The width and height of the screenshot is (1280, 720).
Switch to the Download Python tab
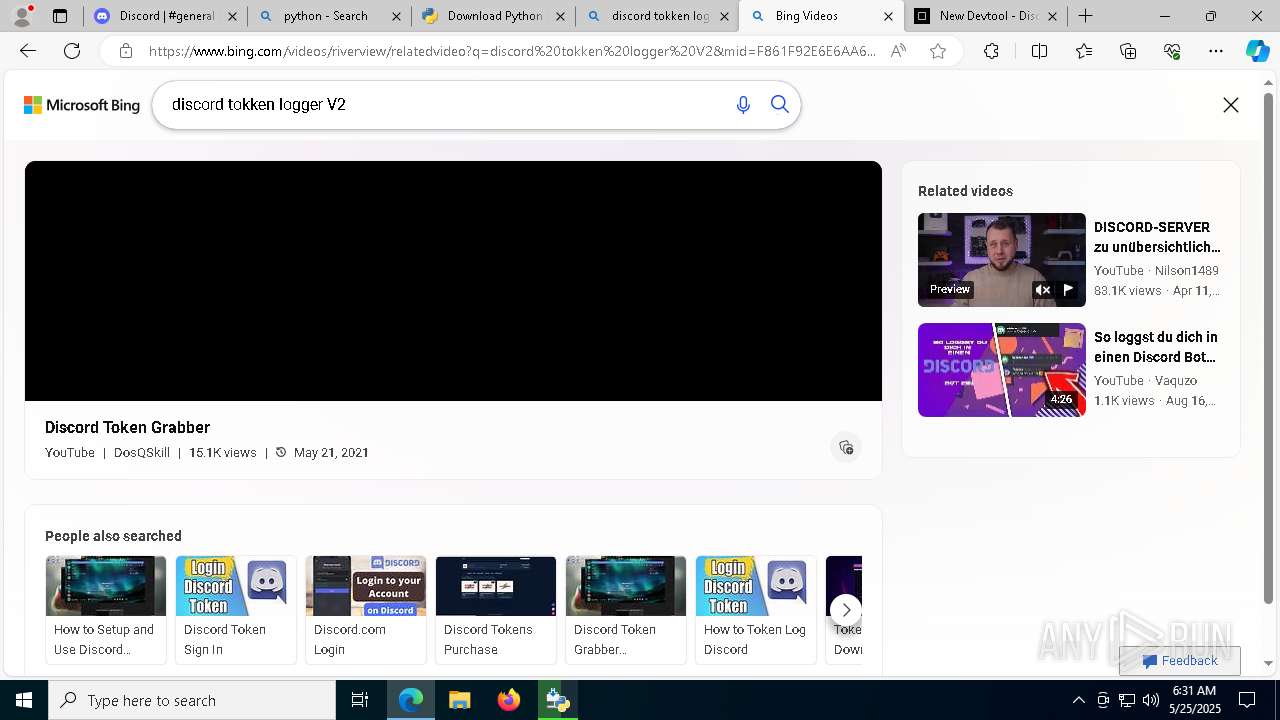[493, 16]
